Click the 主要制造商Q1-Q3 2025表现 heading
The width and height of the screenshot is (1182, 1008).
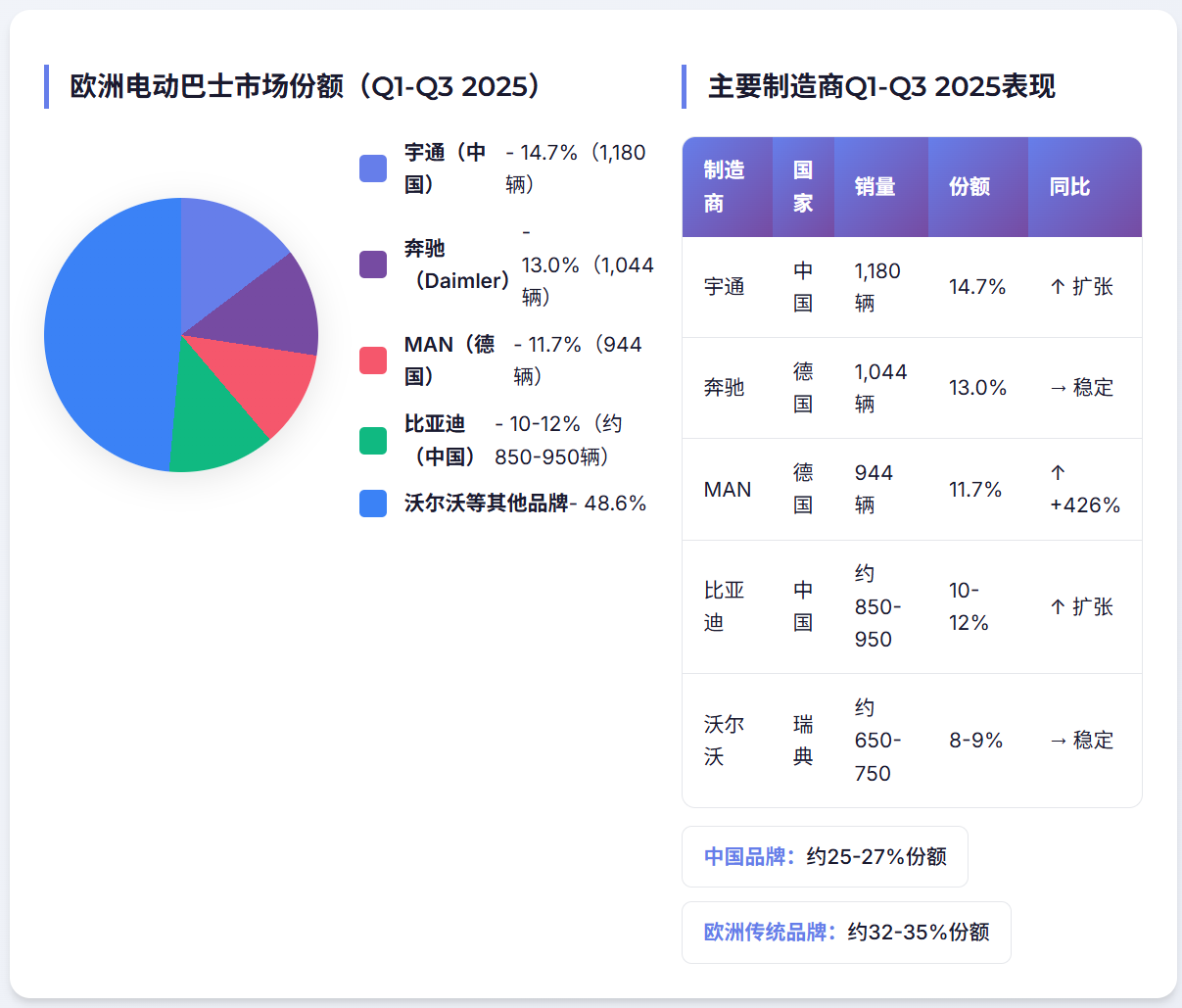(881, 86)
